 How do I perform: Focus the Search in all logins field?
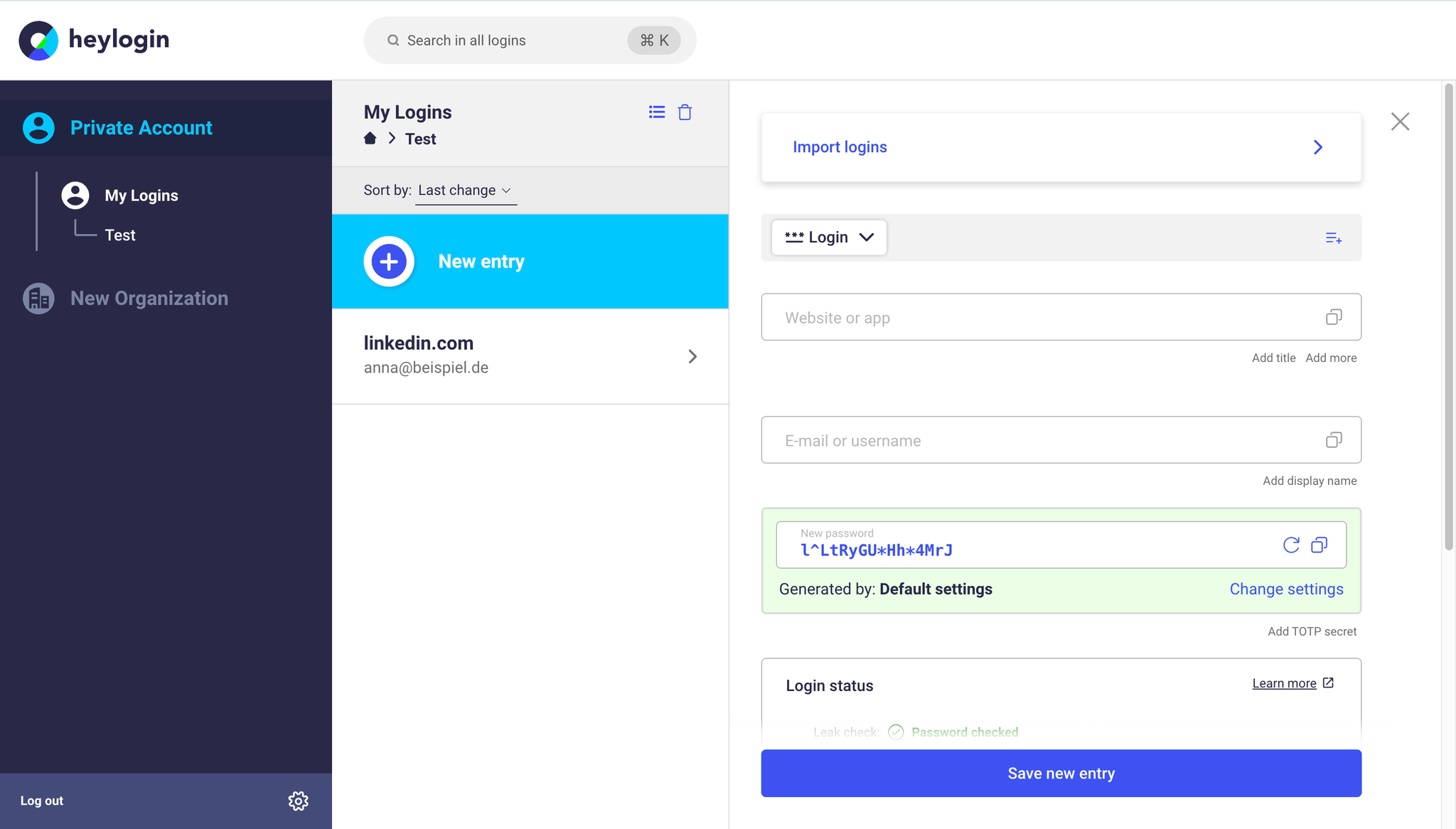(530, 41)
